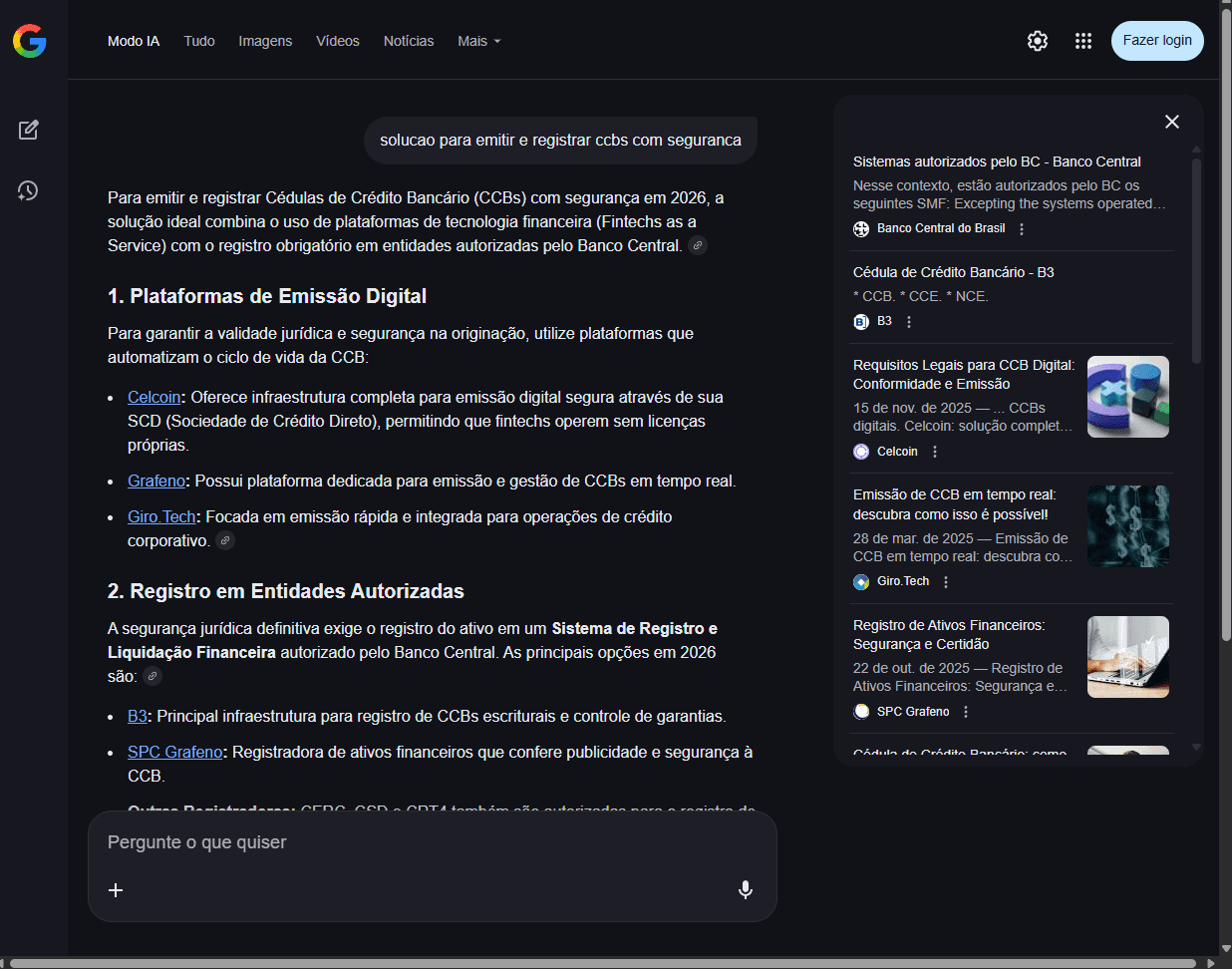Open more options for Banco Central do Brasil source
The image size is (1232, 969).
1022,229
